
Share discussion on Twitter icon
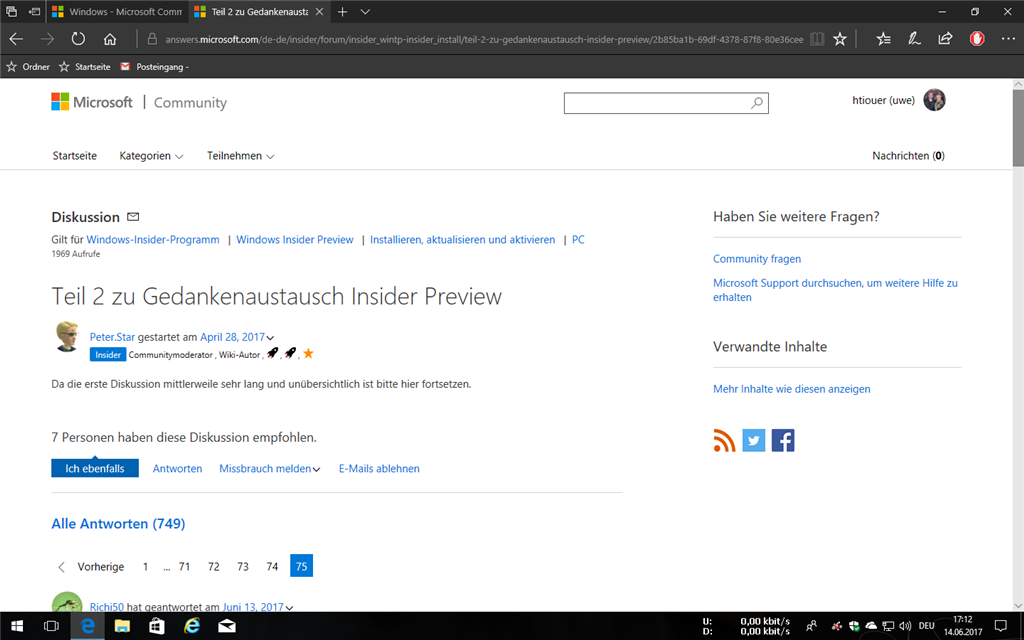click(x=754, y=441)
